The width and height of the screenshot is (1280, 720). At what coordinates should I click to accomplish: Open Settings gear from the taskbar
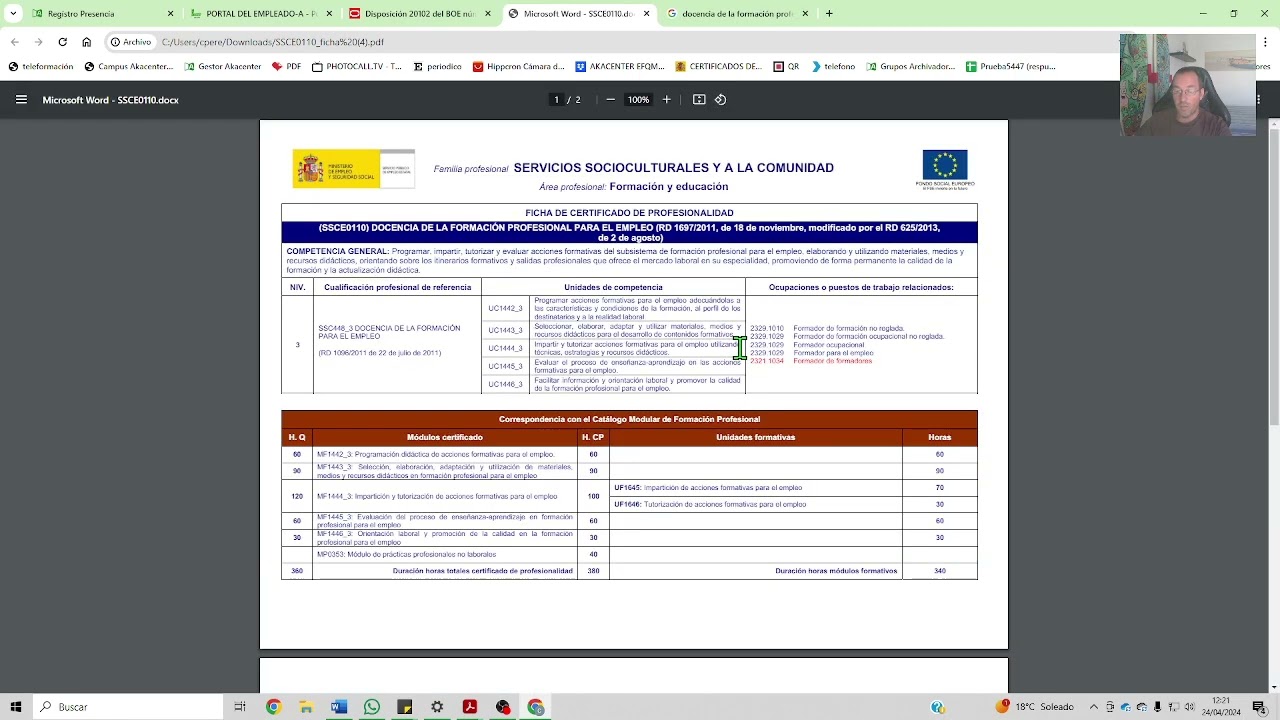(x=437, y=707)
